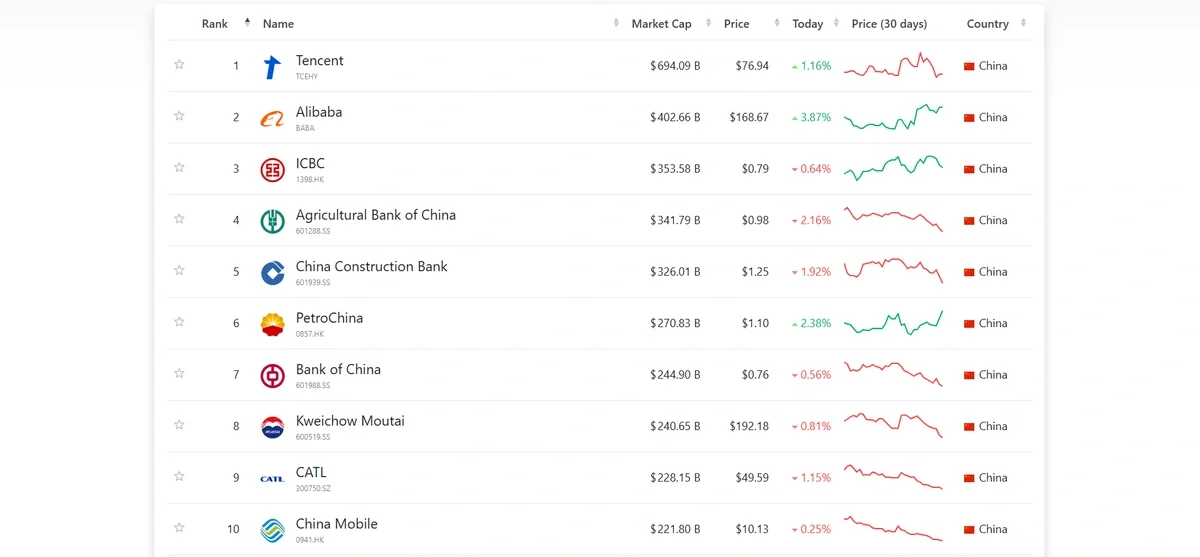This screenshot has height=557, width=1200.
Task: Click the Tencent company logo icon
Action: (272, 67)
